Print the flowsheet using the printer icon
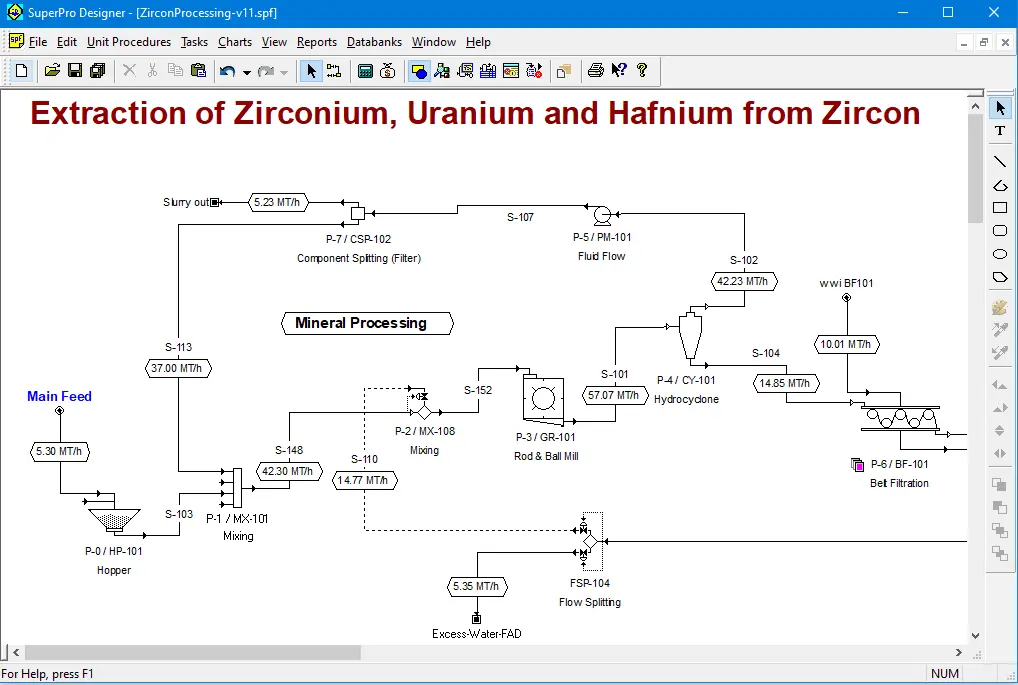The height and width of the screenshot is (685, 1018). coord(596,71)
